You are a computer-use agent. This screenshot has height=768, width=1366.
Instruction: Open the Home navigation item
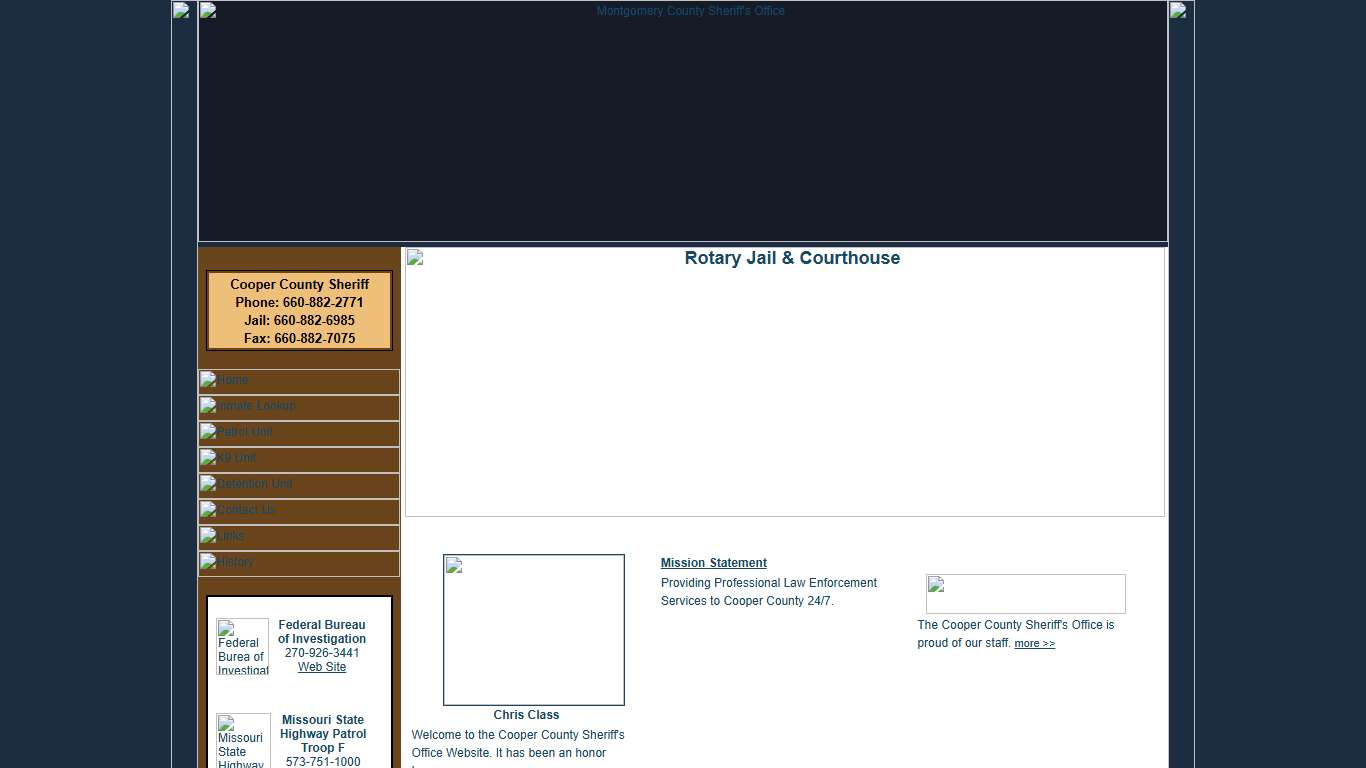pyautogui.click(x=298, y=381)
